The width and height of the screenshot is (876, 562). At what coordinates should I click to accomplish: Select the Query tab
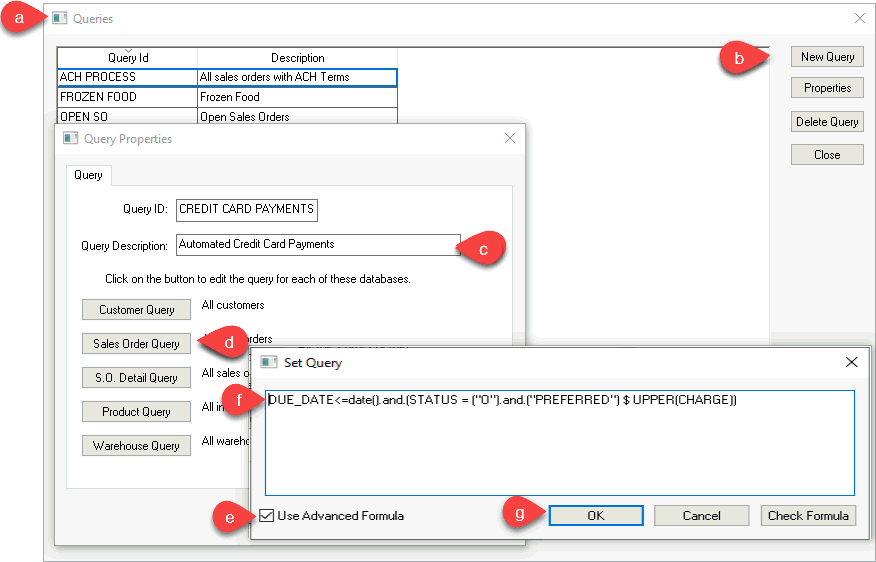[x=88, y=175]
